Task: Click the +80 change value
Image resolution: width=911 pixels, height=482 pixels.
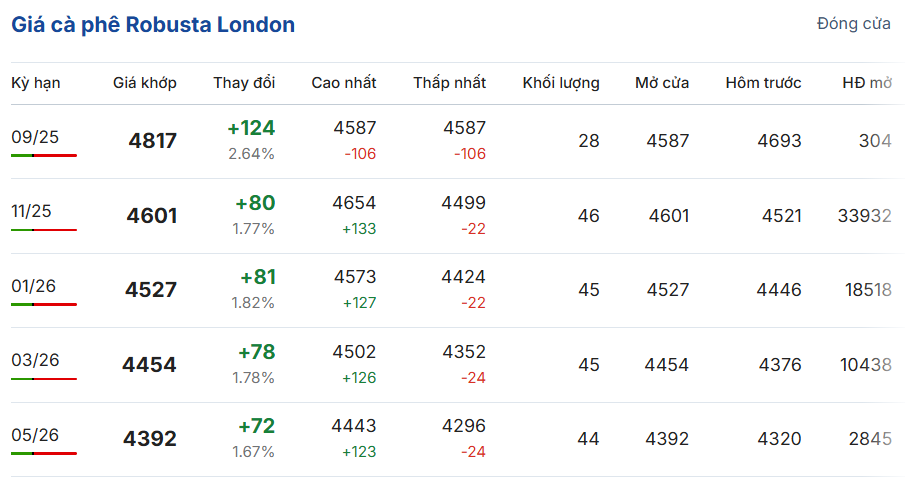Action: [255, 203]
